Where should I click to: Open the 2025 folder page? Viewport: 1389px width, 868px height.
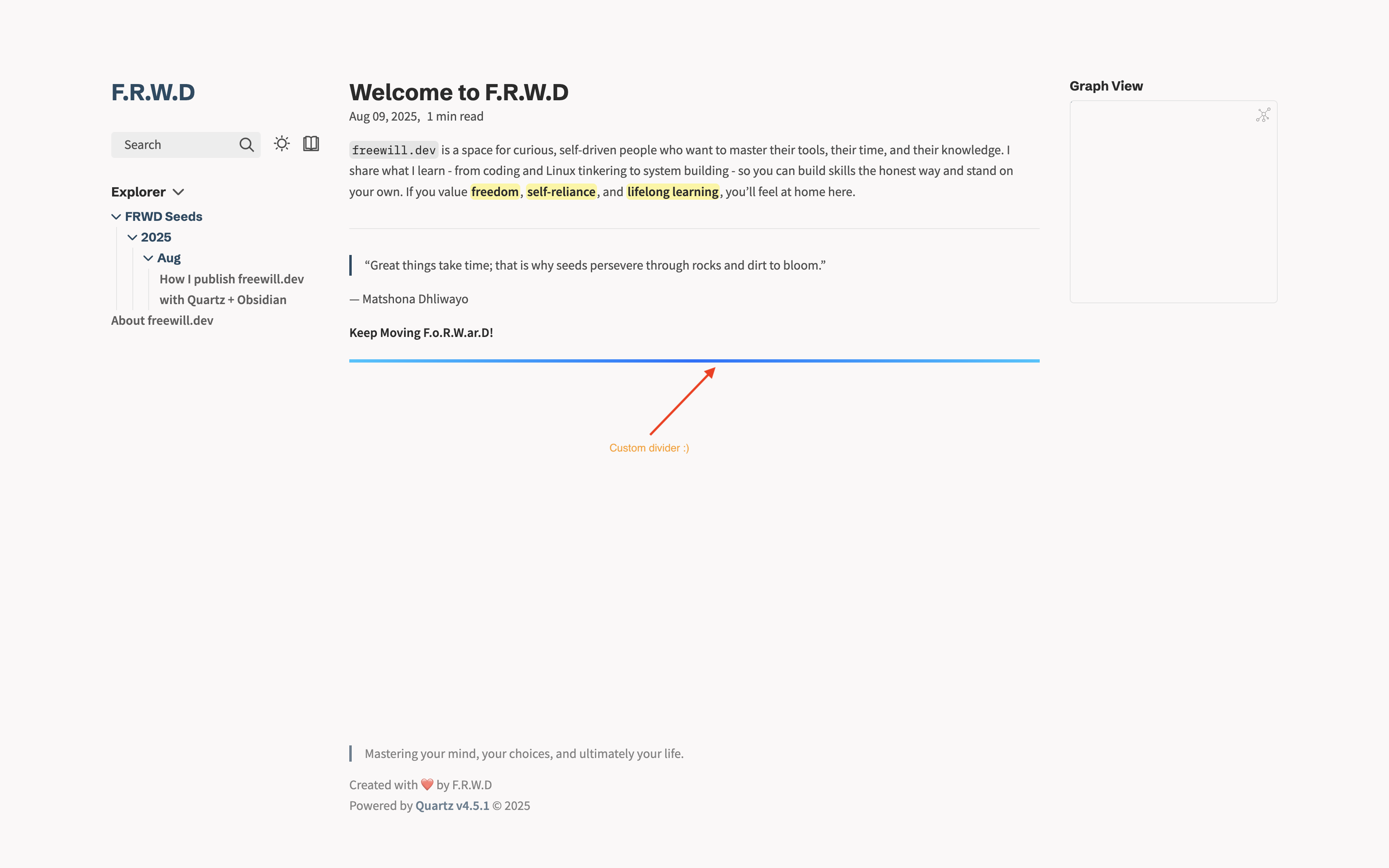pos(156,237)
